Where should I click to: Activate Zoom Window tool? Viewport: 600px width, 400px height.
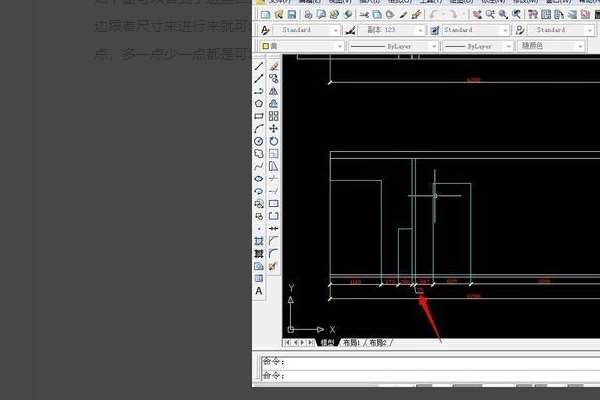click(x=503, y=15)
